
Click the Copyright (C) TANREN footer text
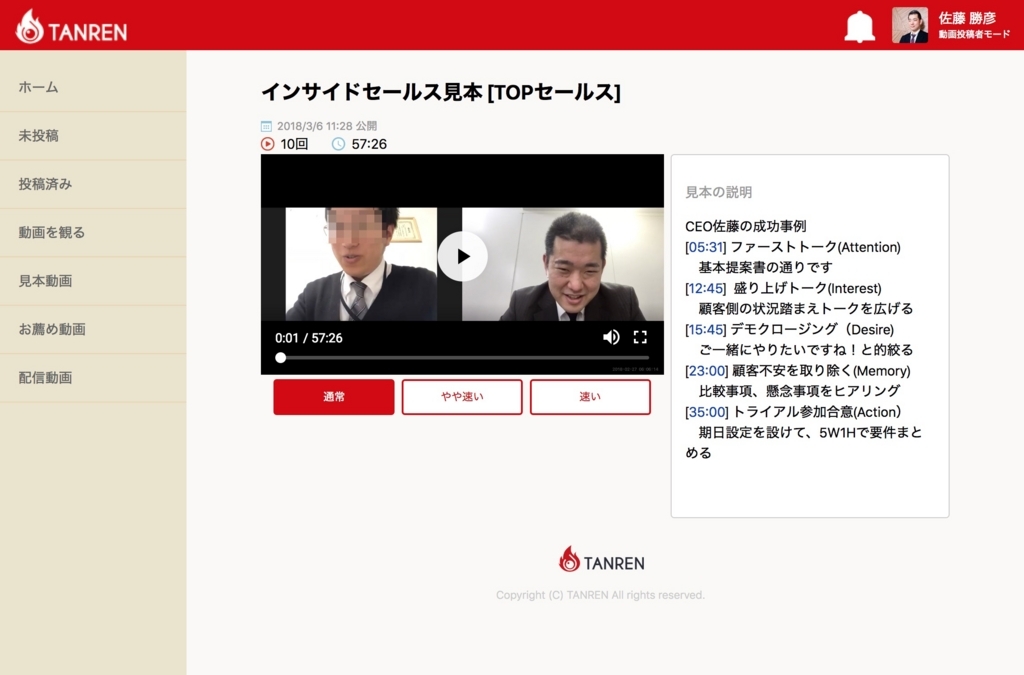point(600,595)
